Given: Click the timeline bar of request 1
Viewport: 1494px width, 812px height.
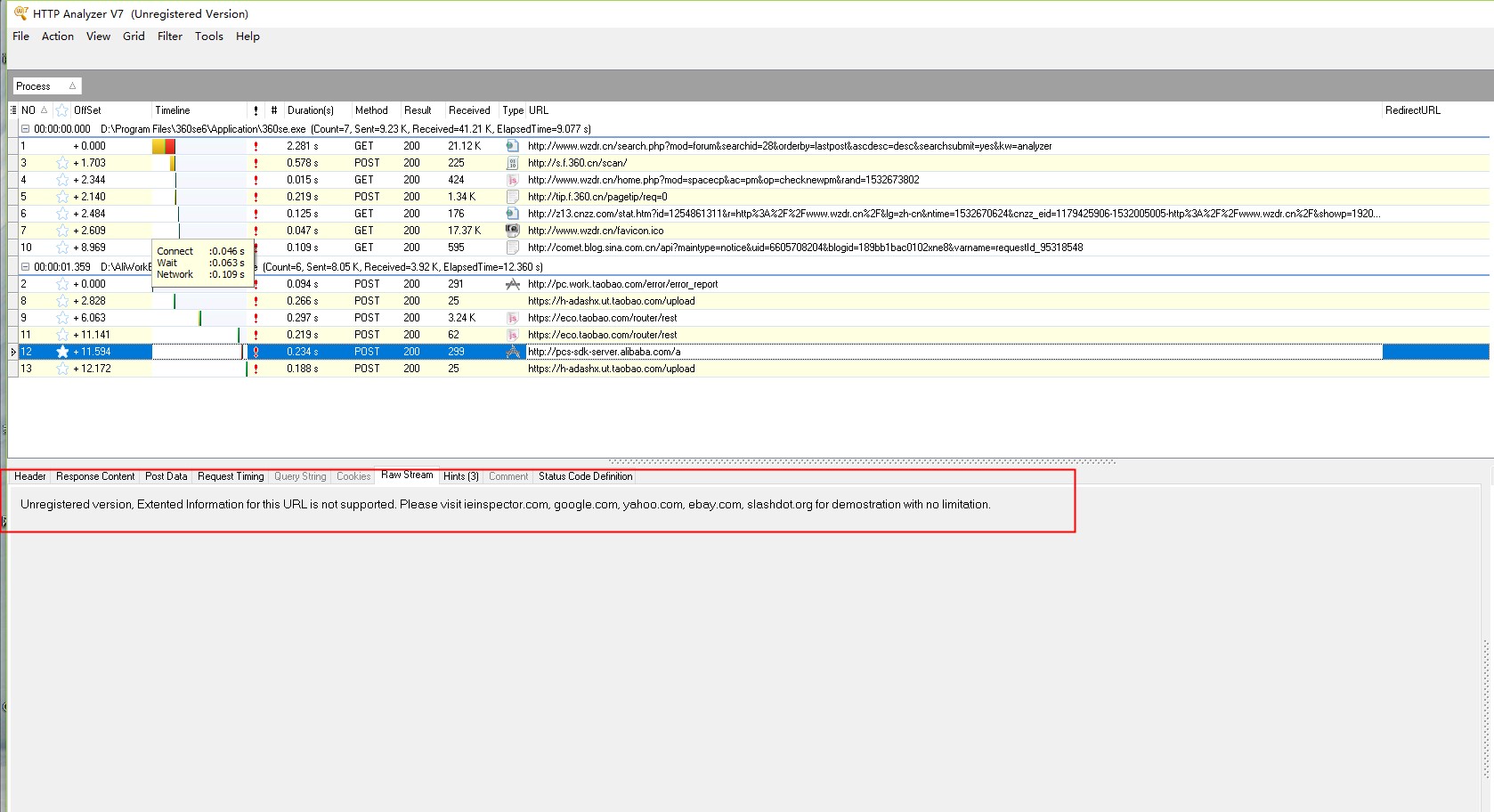Looking at the screenshot, I should click(164, 146).
